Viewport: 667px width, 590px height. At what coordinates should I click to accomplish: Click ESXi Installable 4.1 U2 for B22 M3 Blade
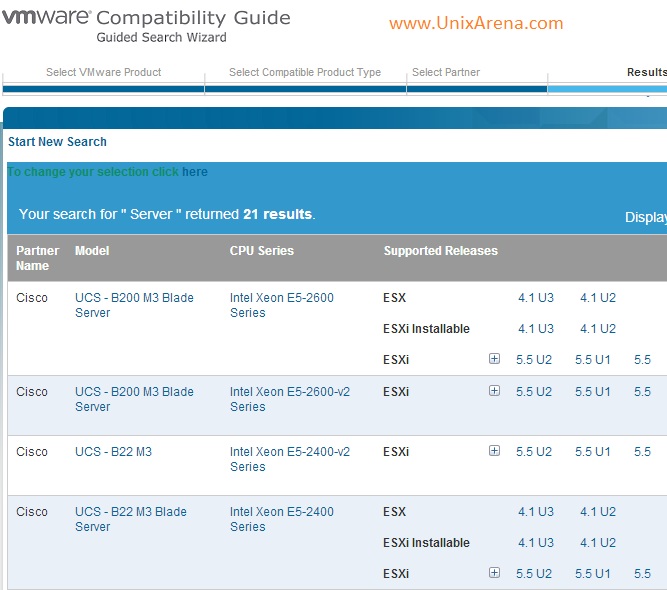[x=598, y=543]
